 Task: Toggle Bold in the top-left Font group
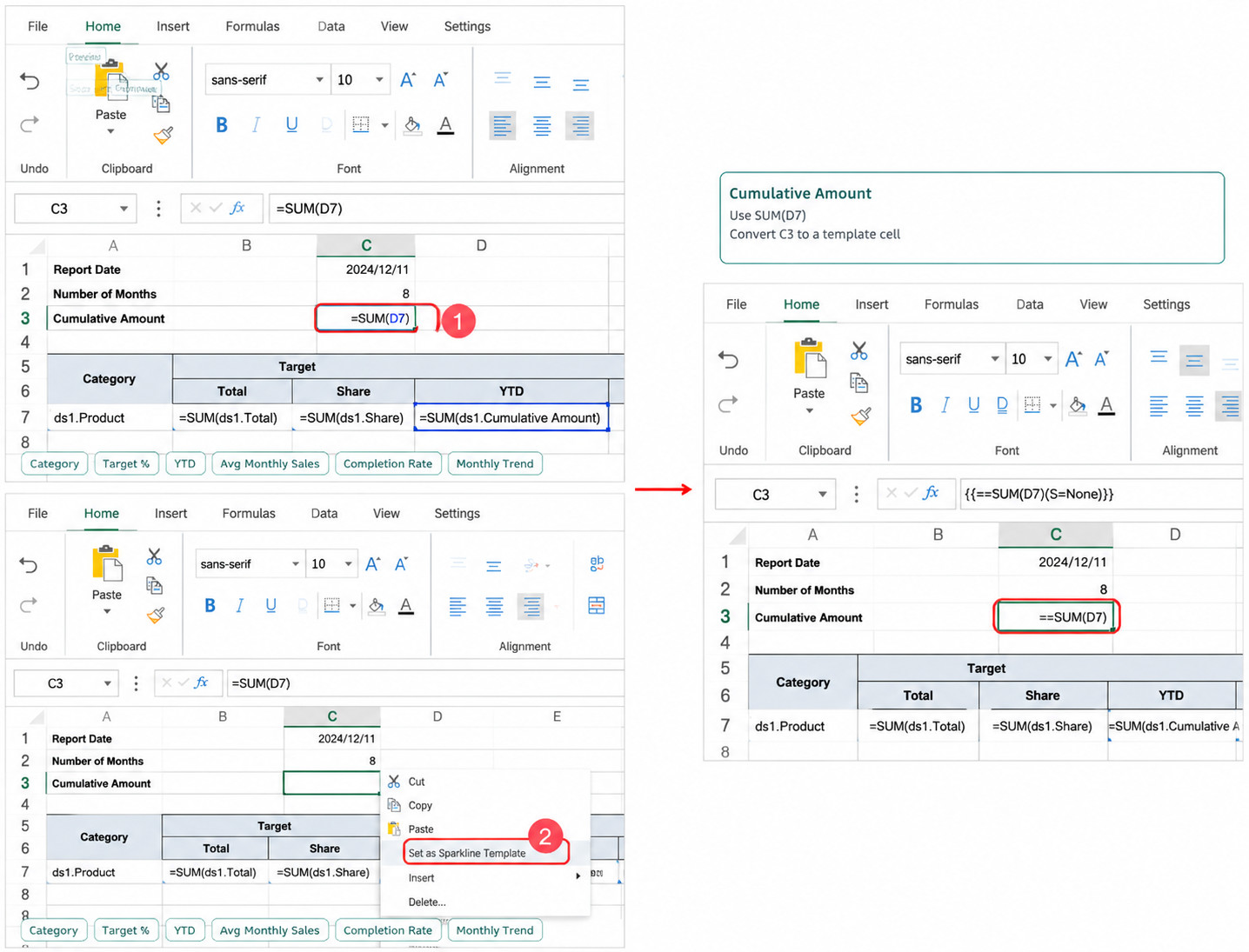[222, 125]
